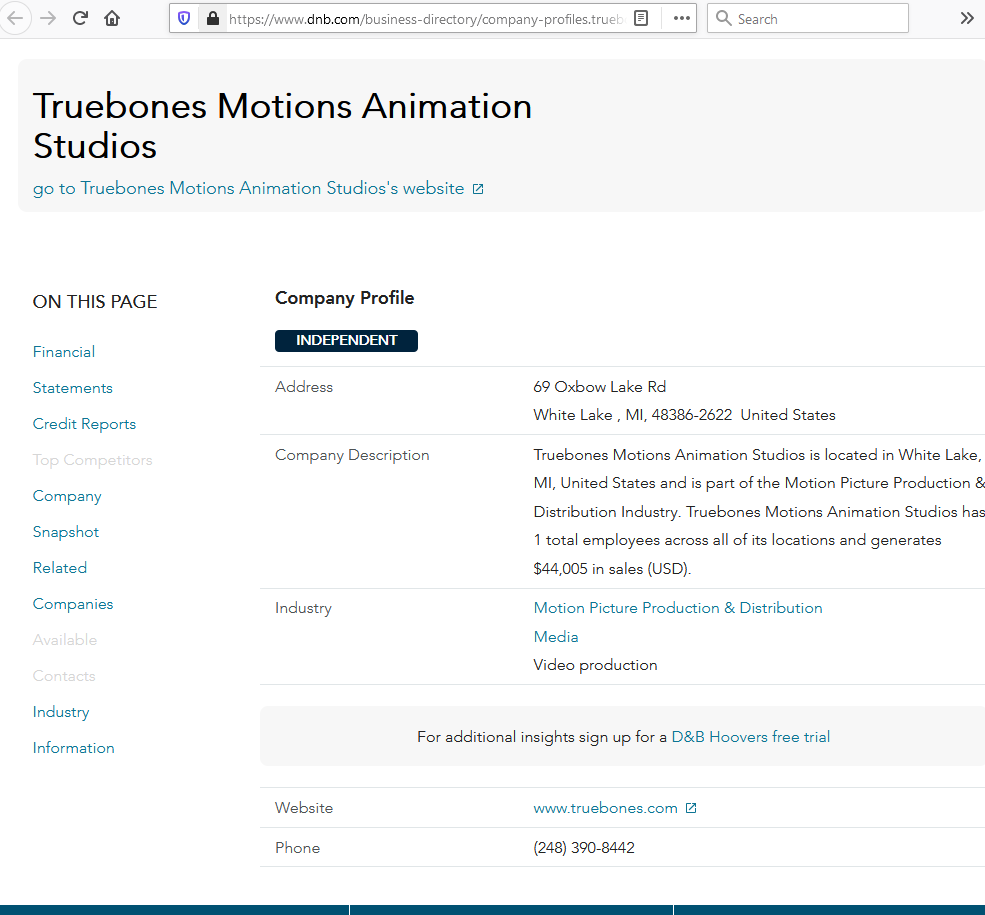Click the browser forward arrow button
Screen dimensions: 985x915
pos(48,18)
